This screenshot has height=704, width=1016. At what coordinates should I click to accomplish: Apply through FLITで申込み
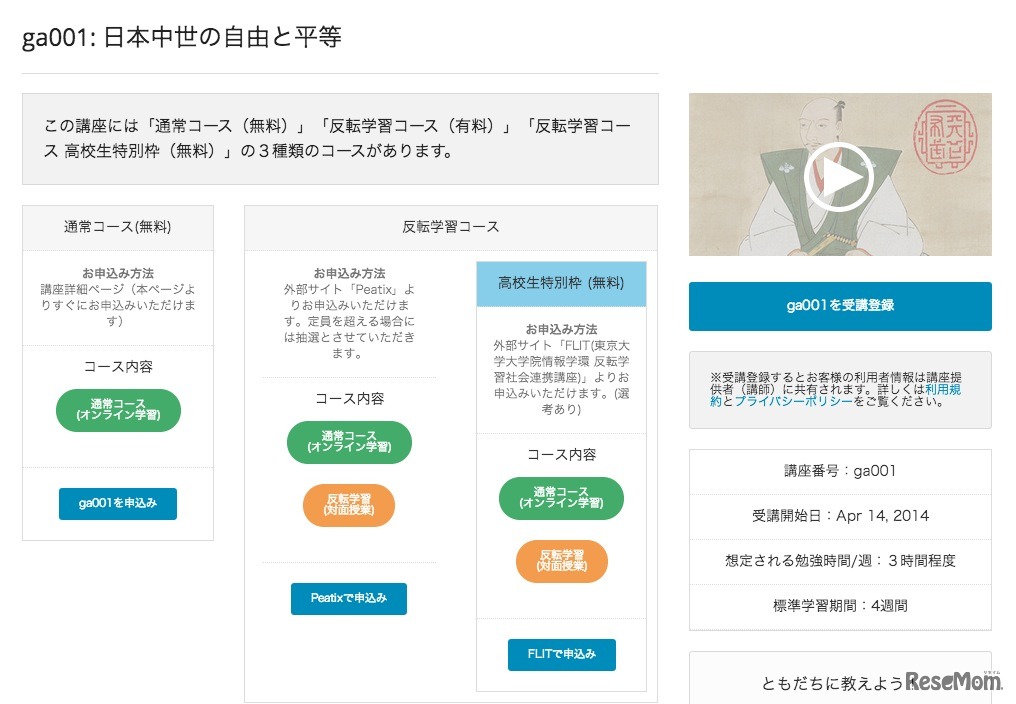(561, 654)
